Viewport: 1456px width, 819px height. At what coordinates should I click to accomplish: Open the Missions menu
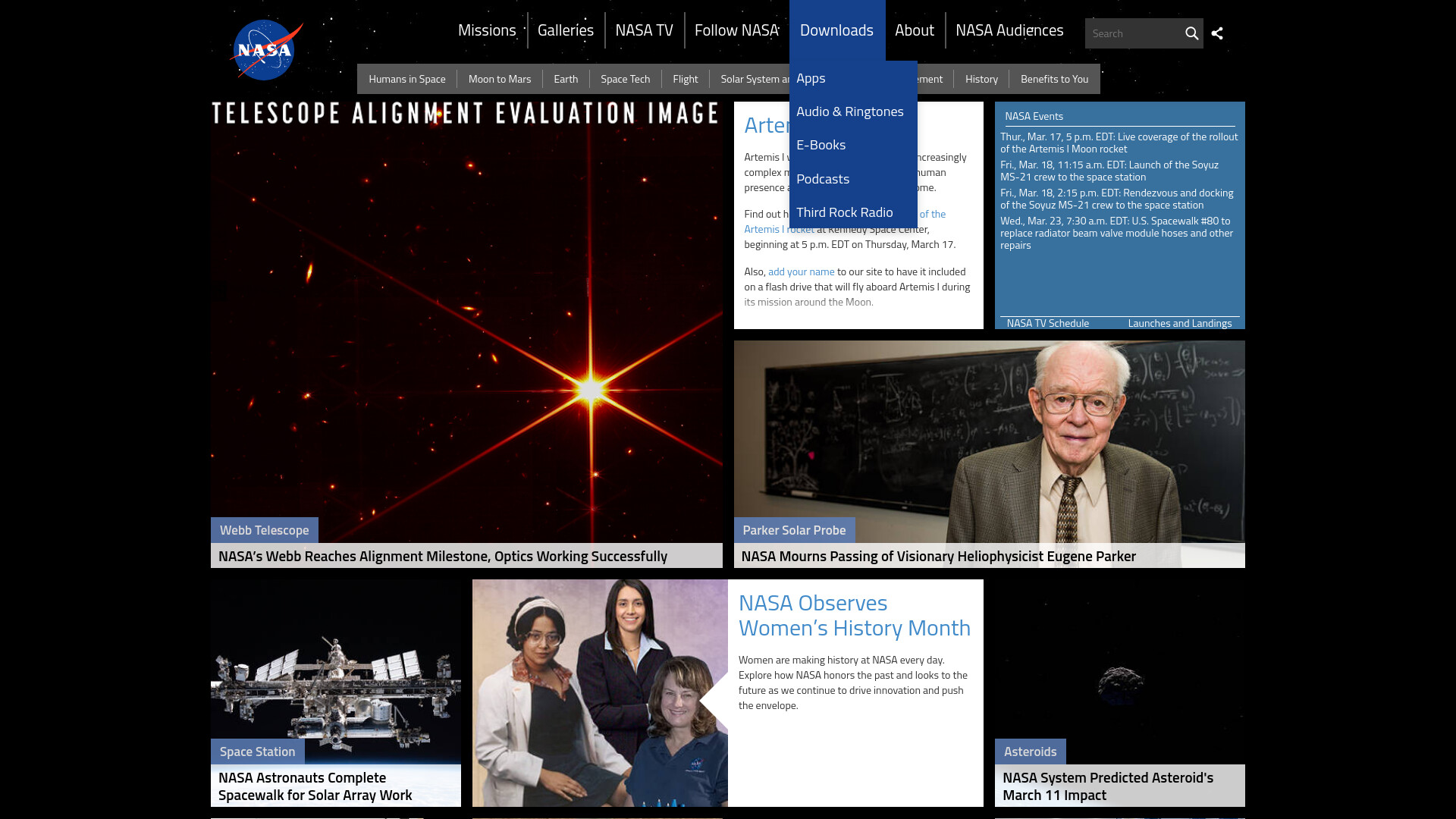(x=487, y=30)
